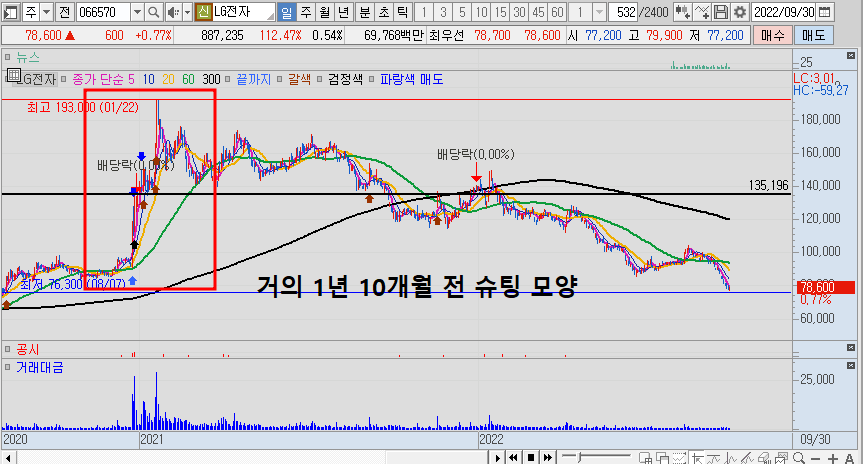Select the 60 interval button

click(557, 12)
